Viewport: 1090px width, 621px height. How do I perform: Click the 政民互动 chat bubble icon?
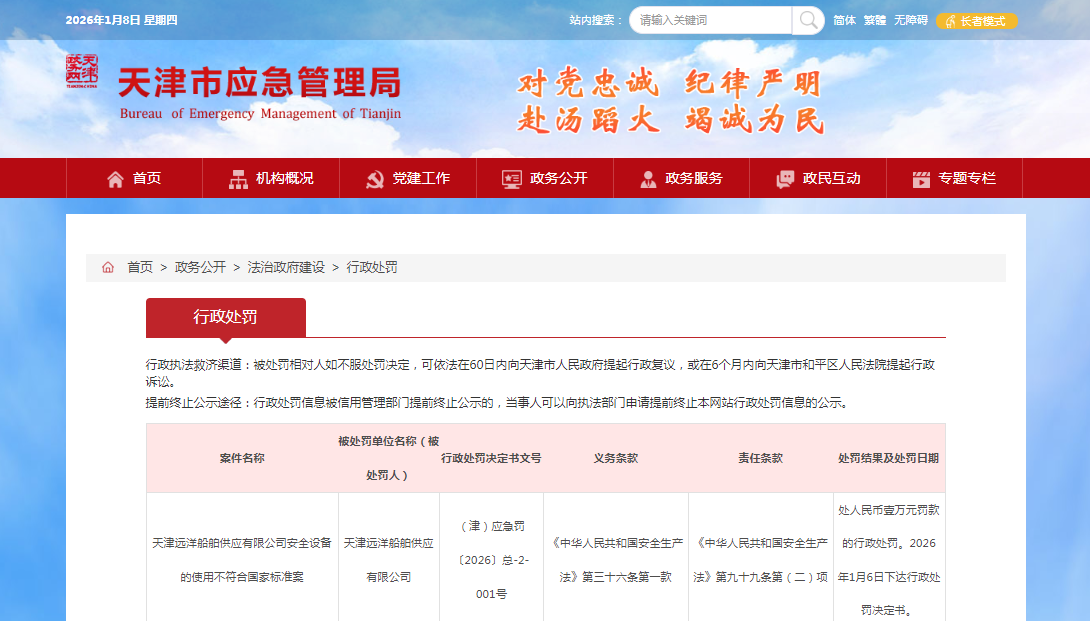click(785, 179)
